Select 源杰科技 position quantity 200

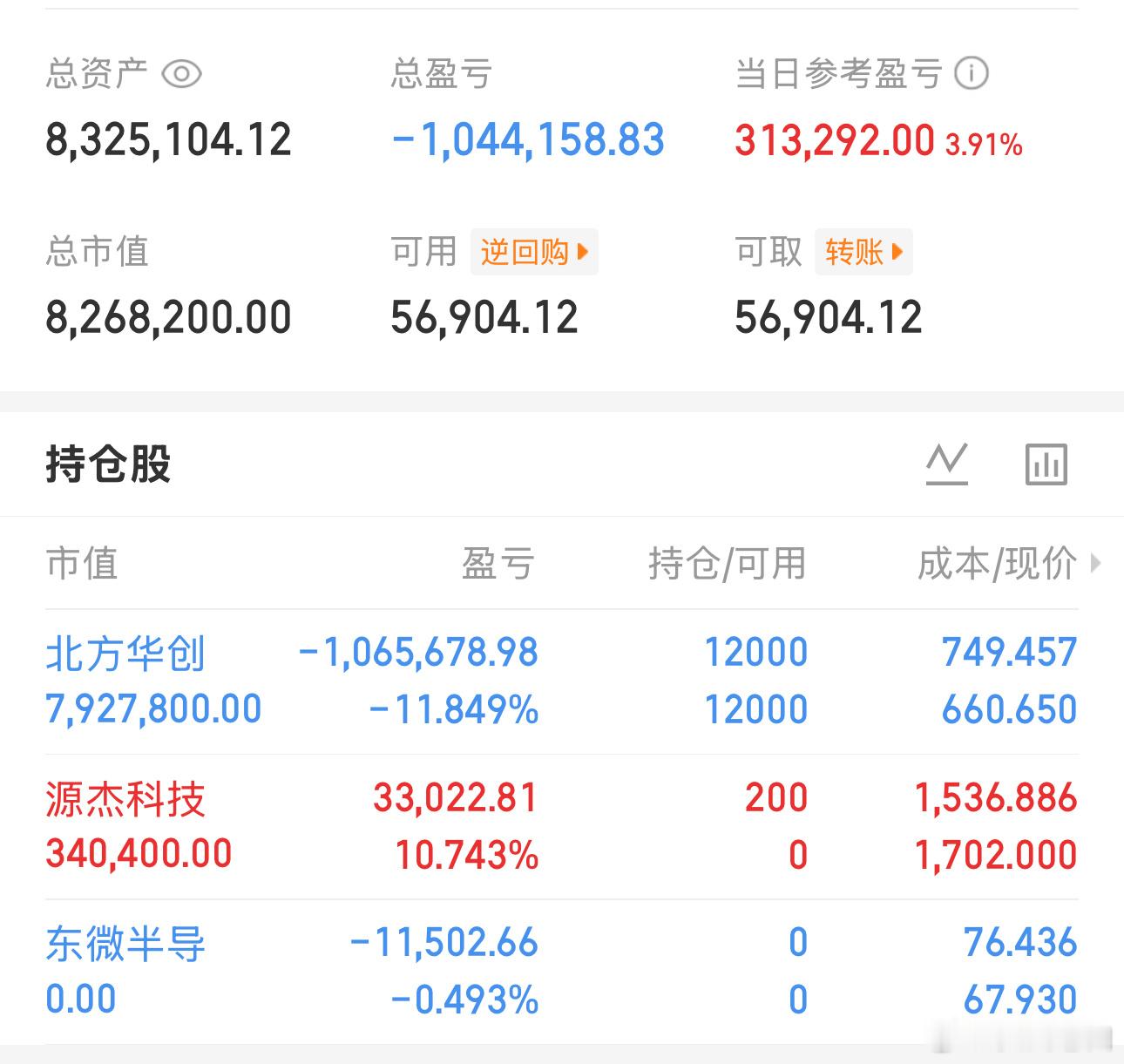click(x=776, y=797)
